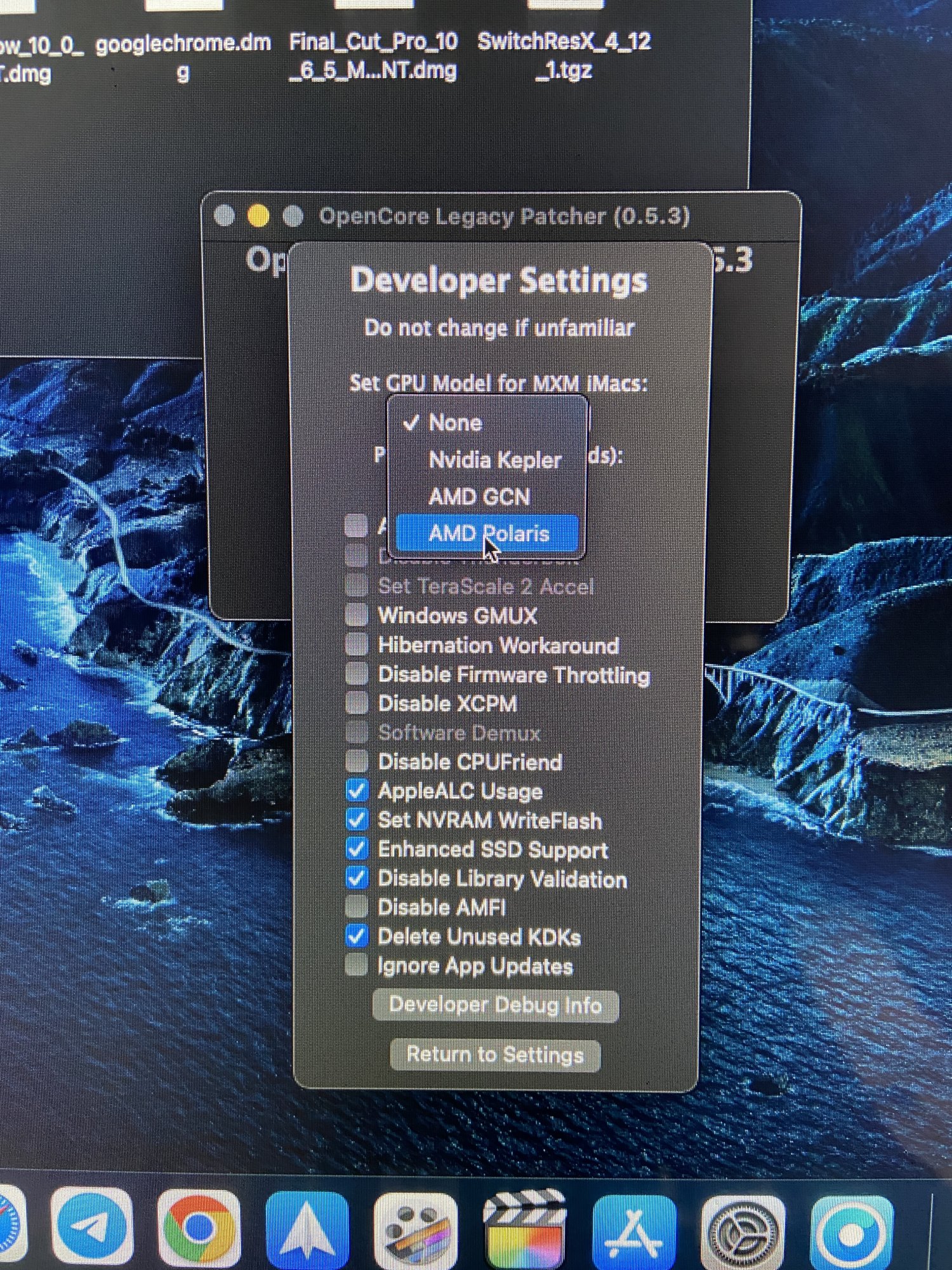Choose None in the GPU model menu

(x=487, y=422)
